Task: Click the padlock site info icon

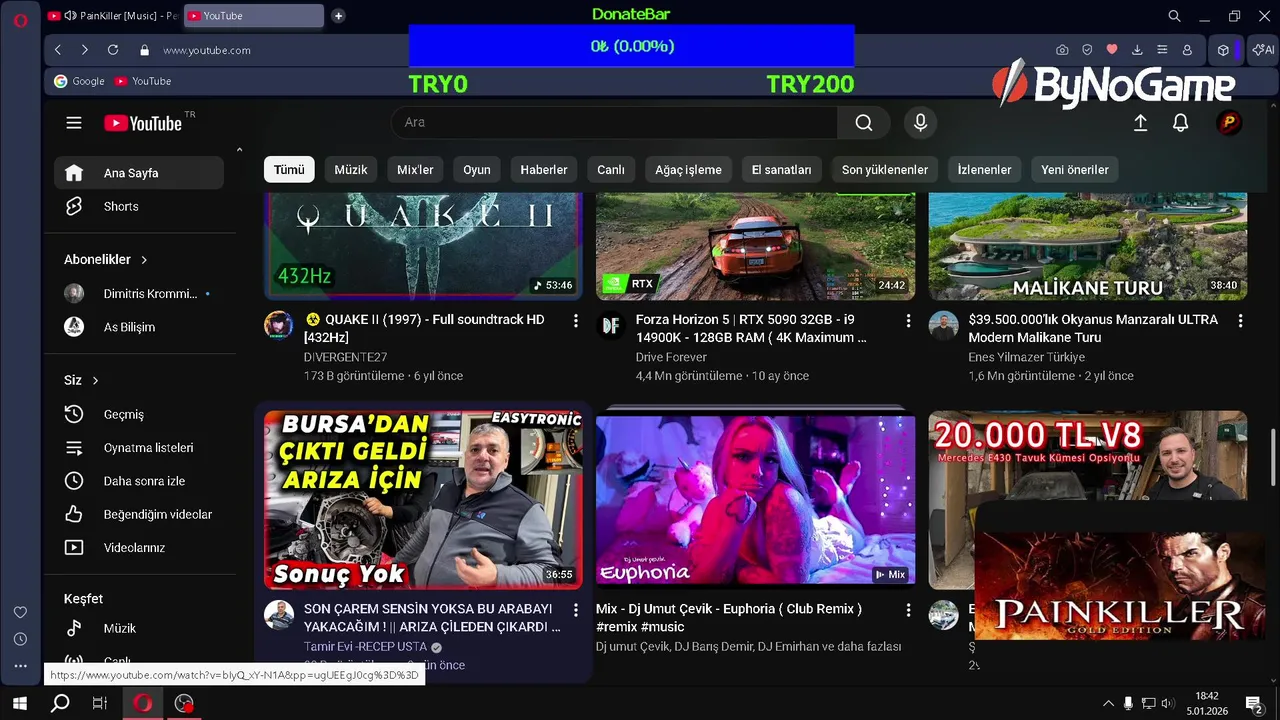Action: 144,50
